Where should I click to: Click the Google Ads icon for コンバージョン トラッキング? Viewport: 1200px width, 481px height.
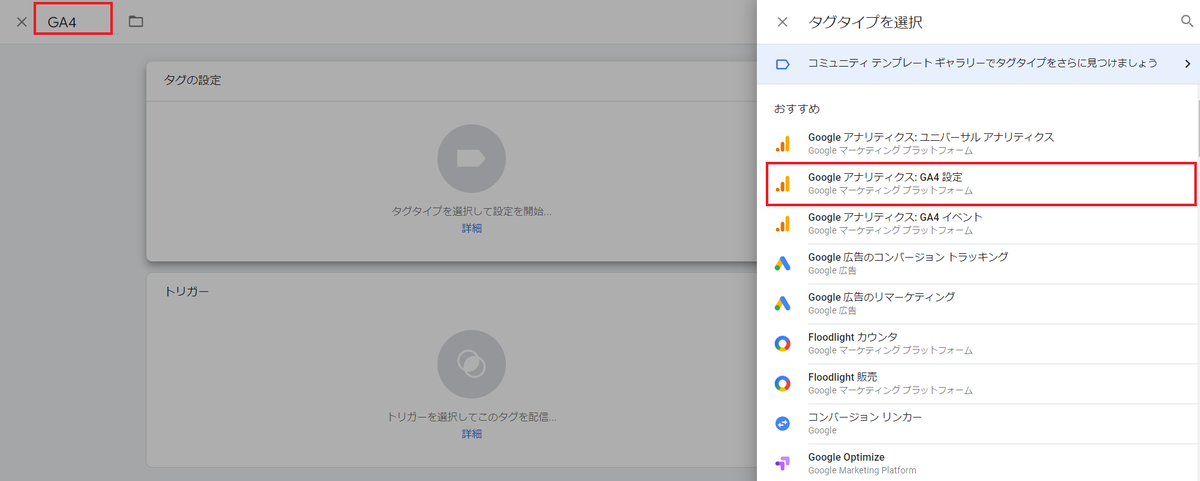783,263
